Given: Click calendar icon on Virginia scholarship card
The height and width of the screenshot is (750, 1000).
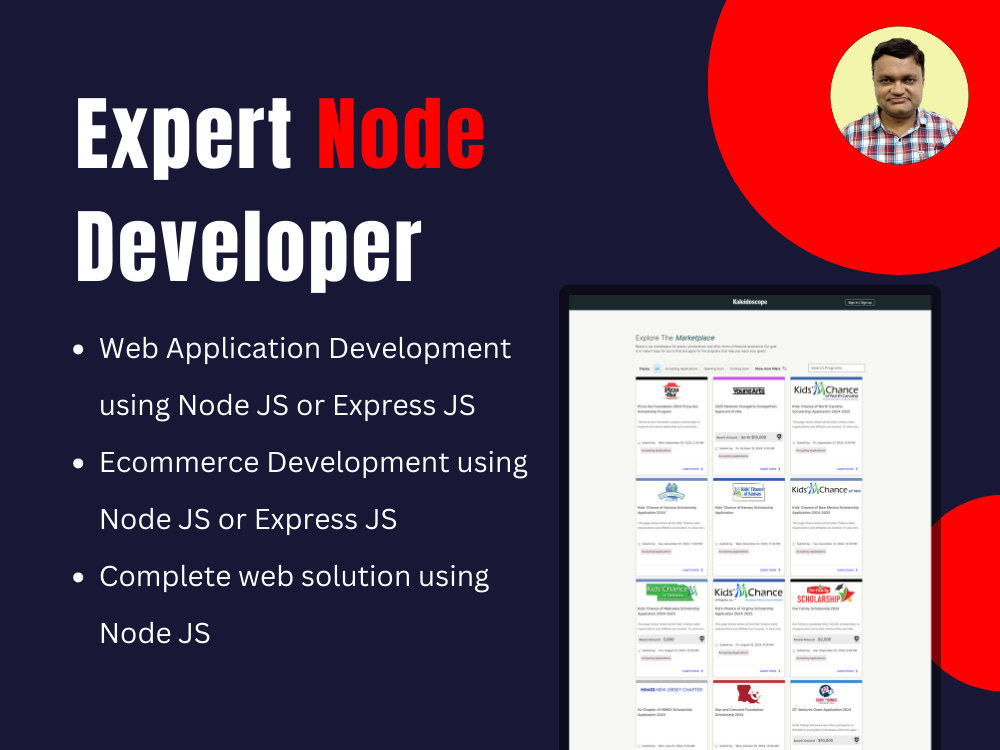Looking at the screenshot, I should click(x=716, y=645).
